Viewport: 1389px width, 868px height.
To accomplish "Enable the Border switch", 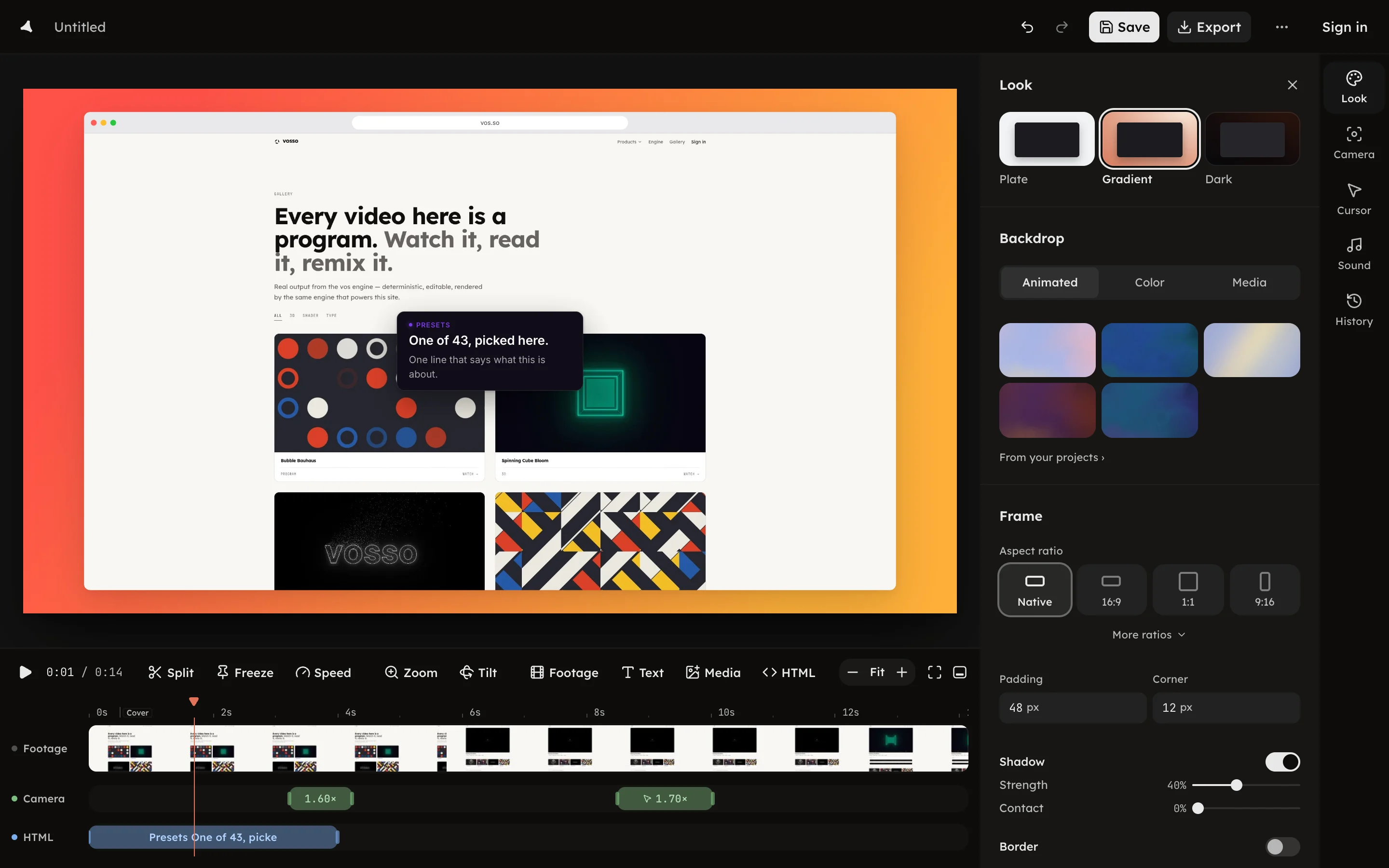I will click(x=1282, y=846).
